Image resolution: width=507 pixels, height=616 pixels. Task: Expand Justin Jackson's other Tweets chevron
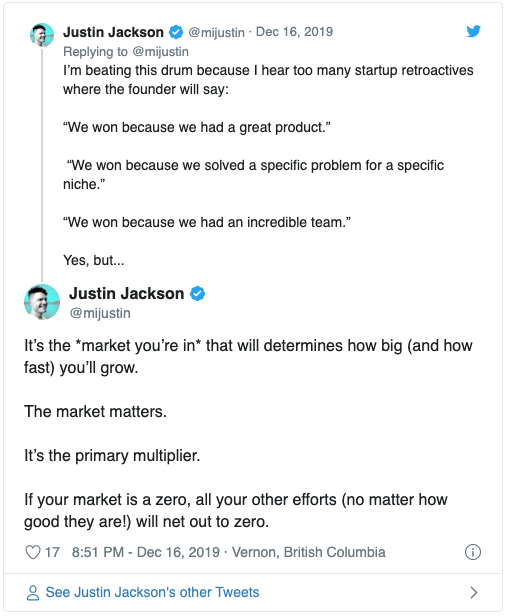[474, 592]
